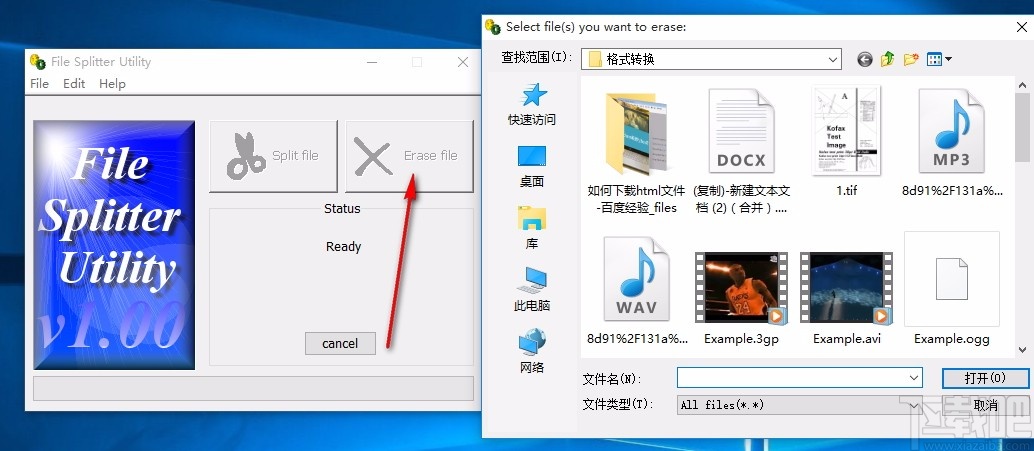
Task: Select the 如何下载html文件 folder
Action: click(x=636, y=152)
